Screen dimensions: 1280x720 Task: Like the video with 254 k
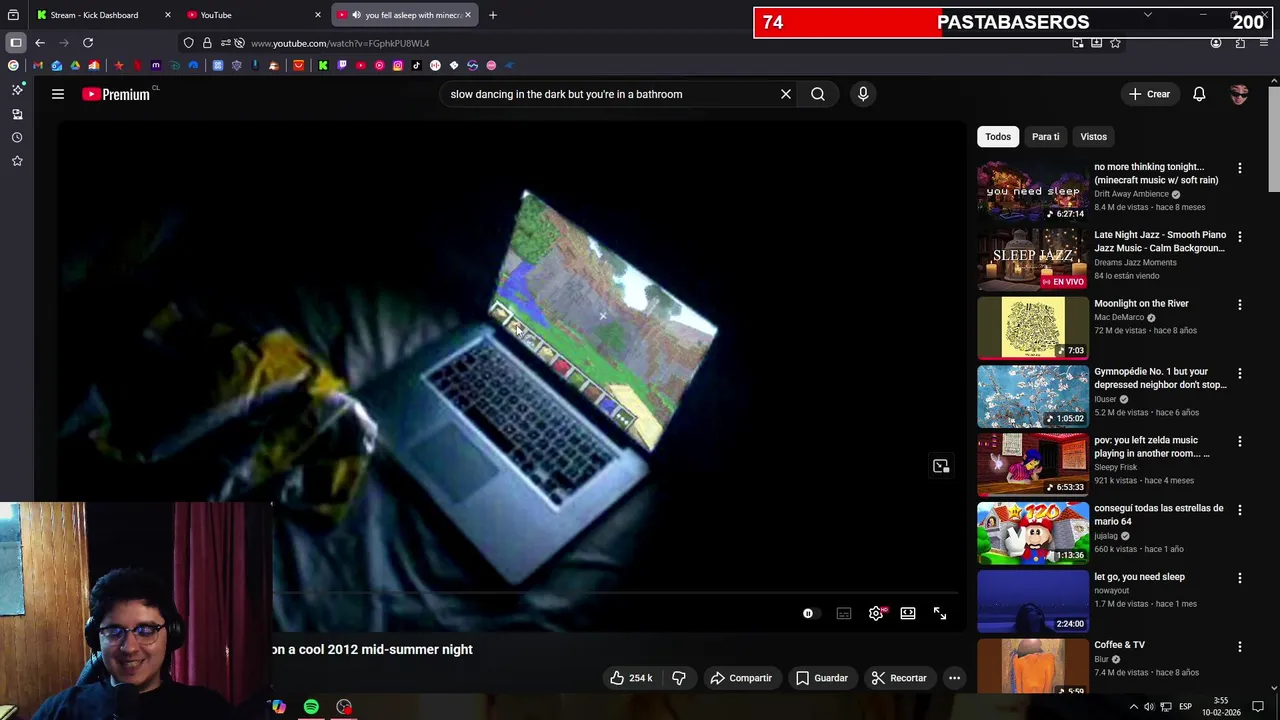pos(631,678)
